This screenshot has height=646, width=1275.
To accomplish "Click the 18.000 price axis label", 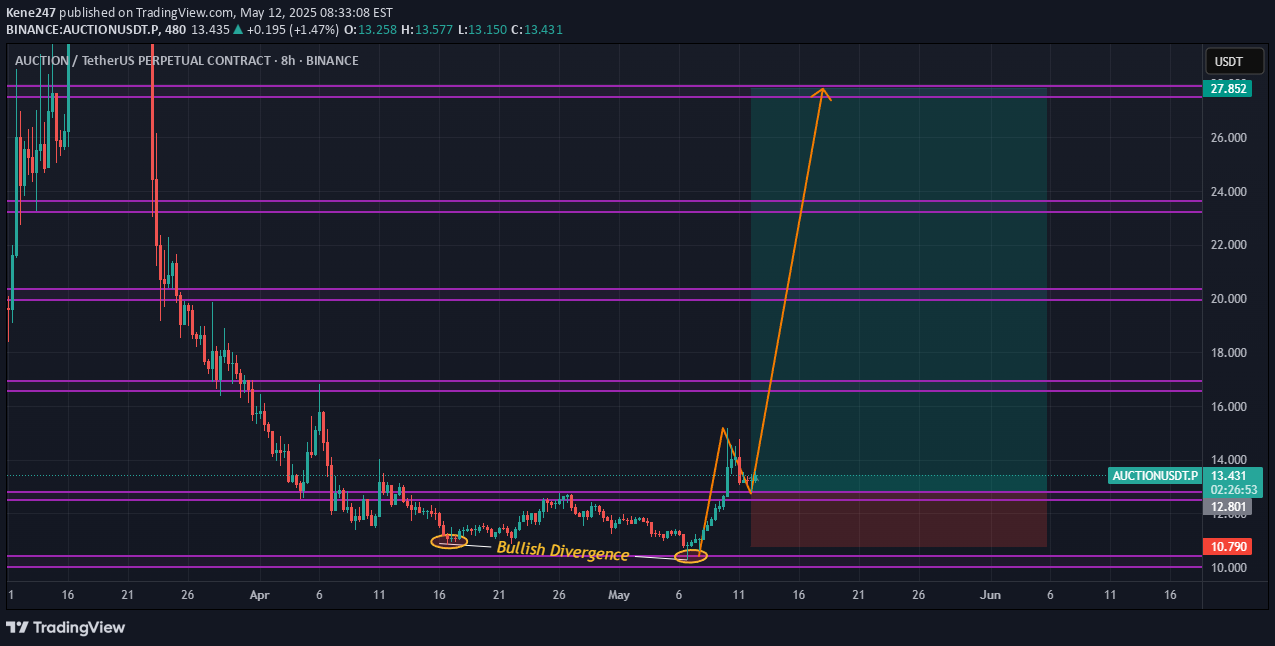I will [x=1227, y=353].
